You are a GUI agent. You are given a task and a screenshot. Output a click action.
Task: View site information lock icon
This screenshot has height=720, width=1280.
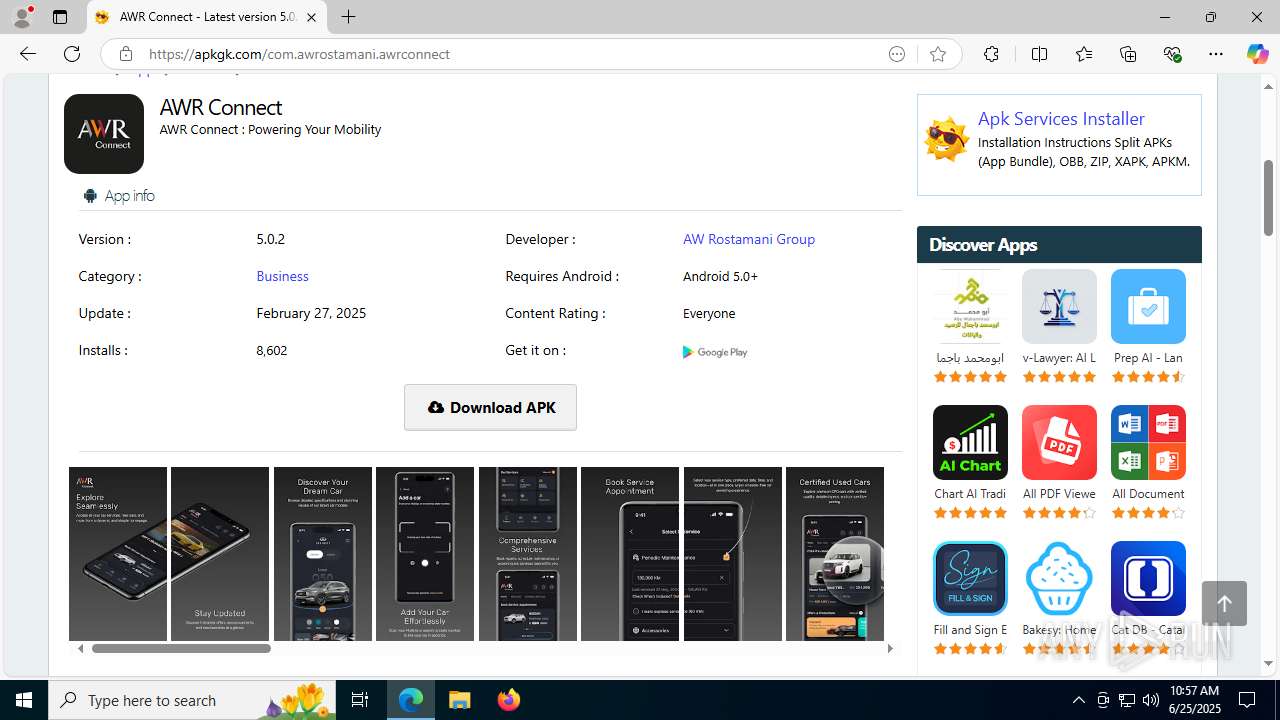pos(125,54)
